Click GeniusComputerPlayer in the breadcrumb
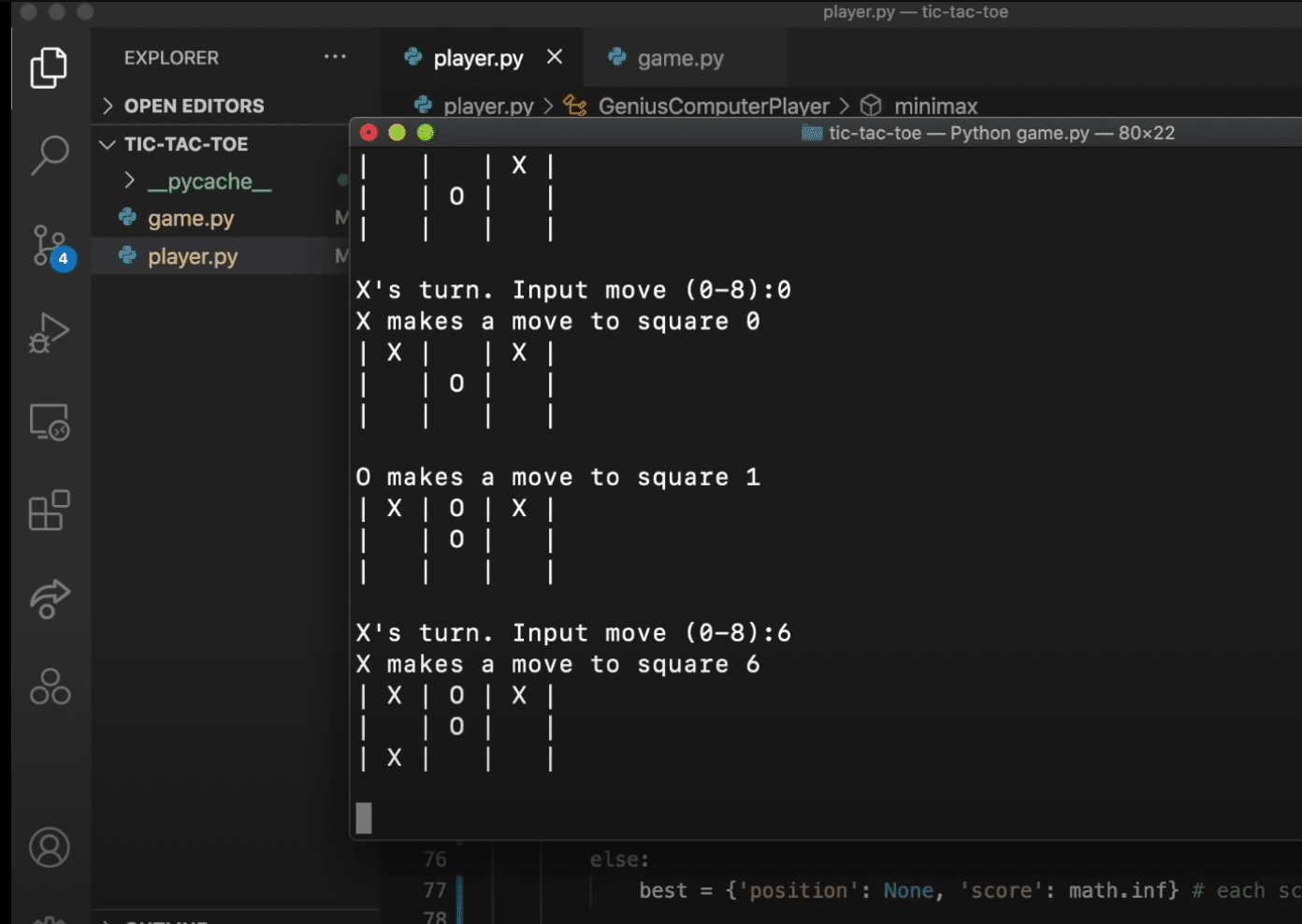The image size is (1302, 924). click(x=713, y=107)
